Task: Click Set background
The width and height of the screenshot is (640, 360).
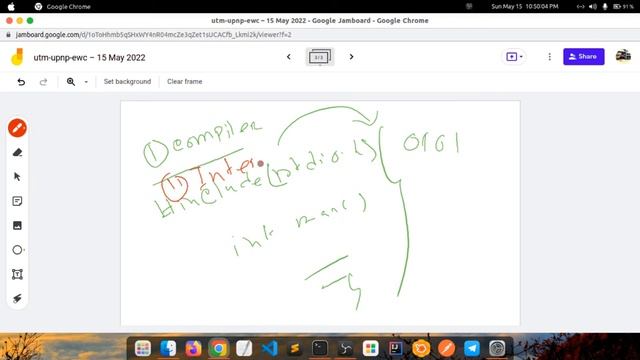Action: [x=127, y=82]
